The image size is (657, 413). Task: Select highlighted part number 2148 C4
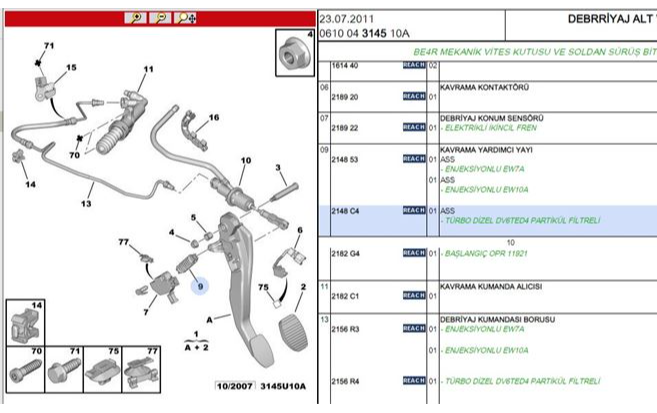pos(345,211)
